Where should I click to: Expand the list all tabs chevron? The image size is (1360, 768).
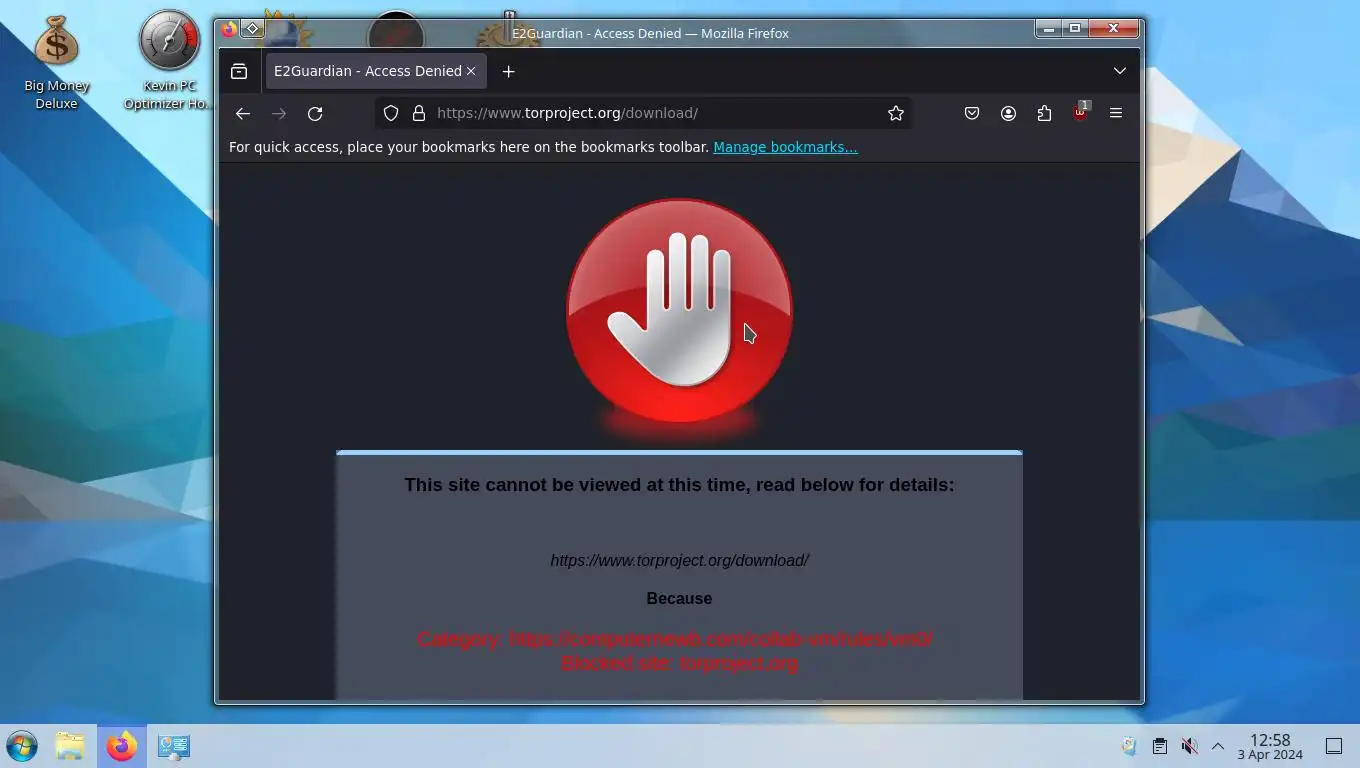1120,71
